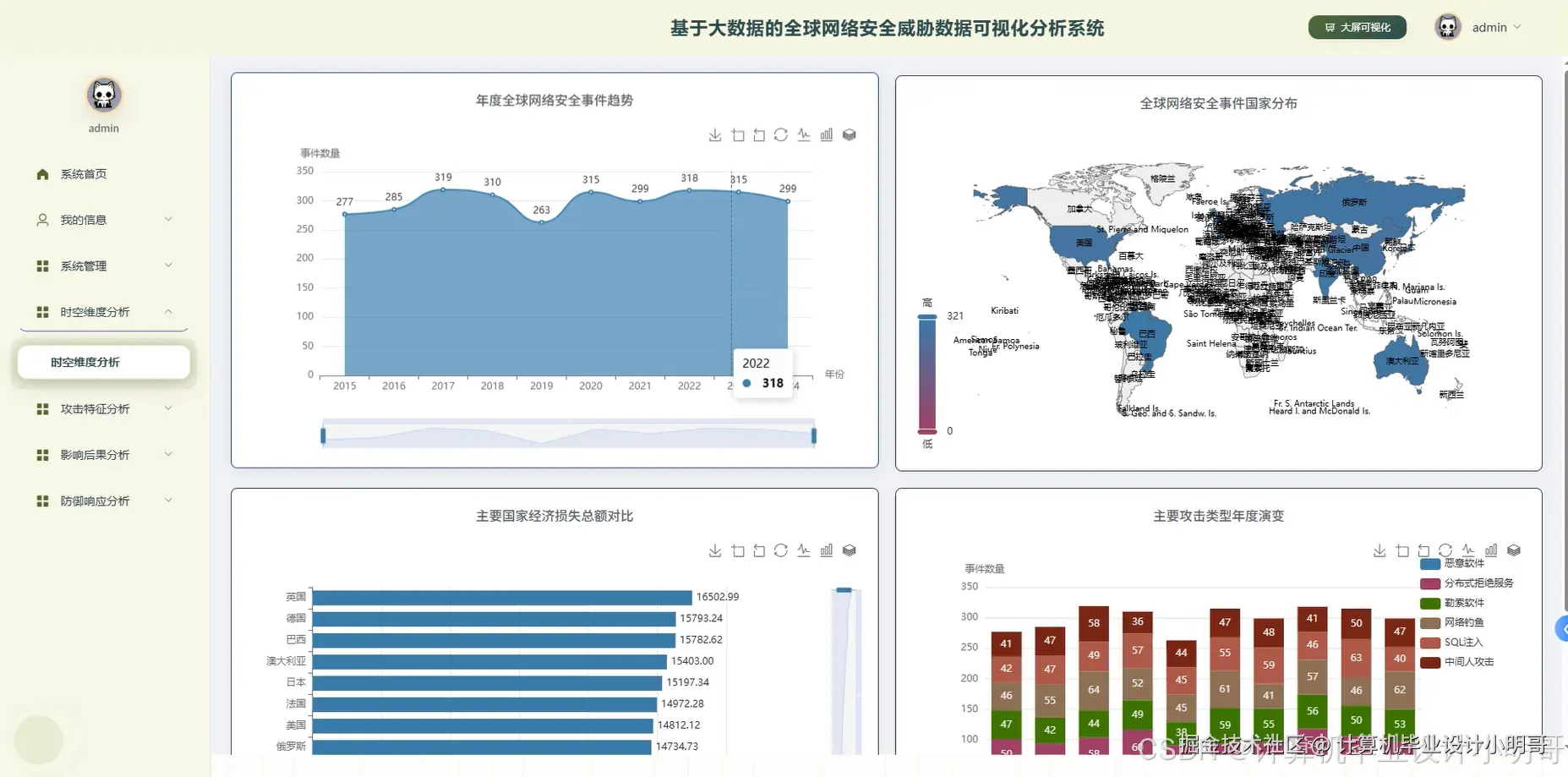Download the 主要国家经济损失总额对比 chart as image
The height and width of the screenshot is (777, 1568).
pos(715,550)
